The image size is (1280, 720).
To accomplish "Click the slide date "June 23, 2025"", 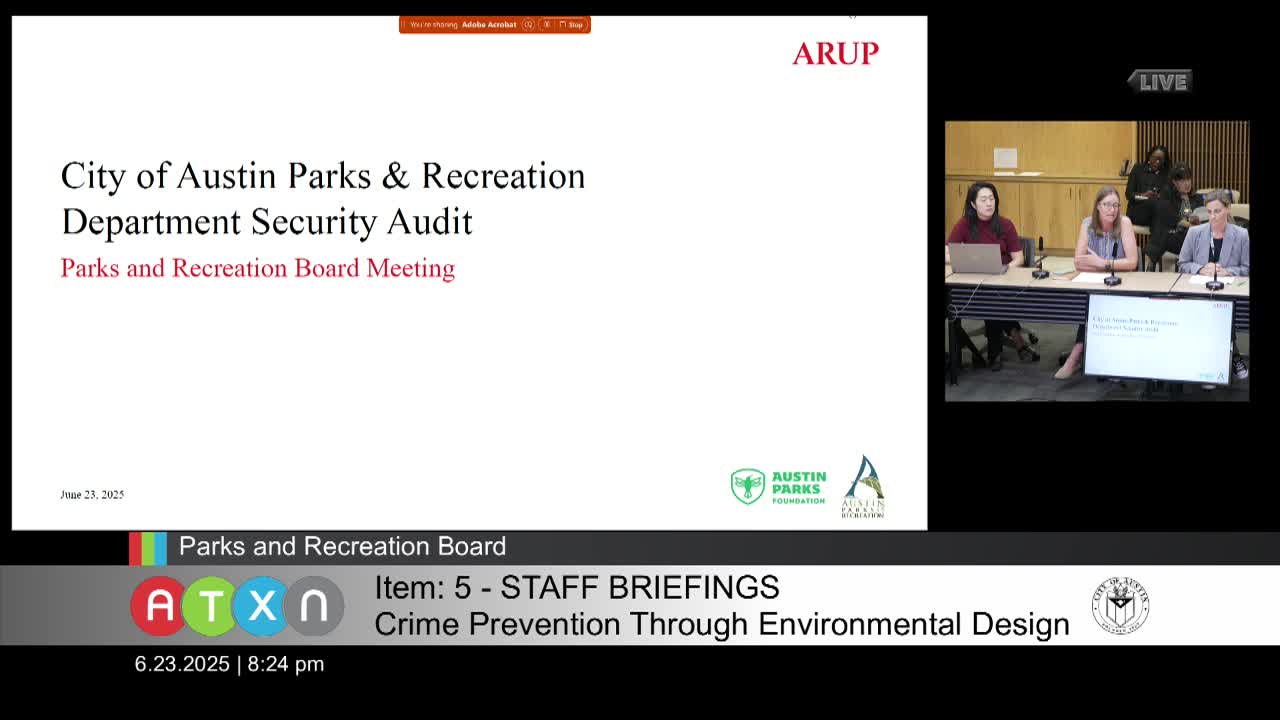I will (x=92, y=494).
